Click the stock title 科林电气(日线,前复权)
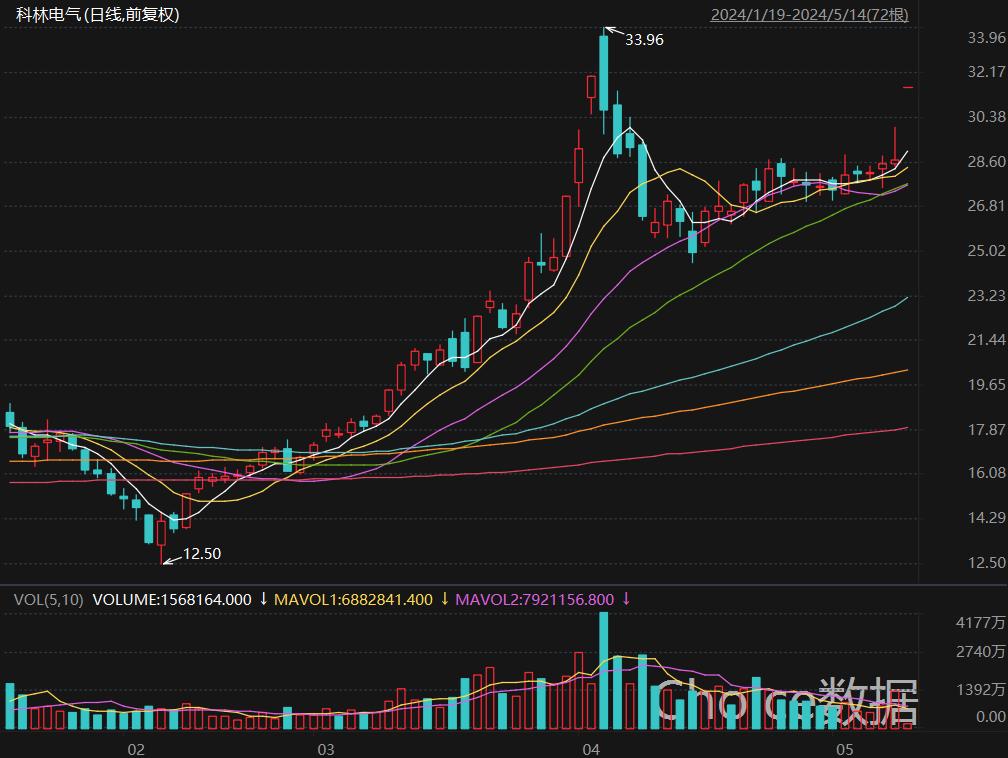The height and width of the screenshot is (758, 1008). click(97, 14)
